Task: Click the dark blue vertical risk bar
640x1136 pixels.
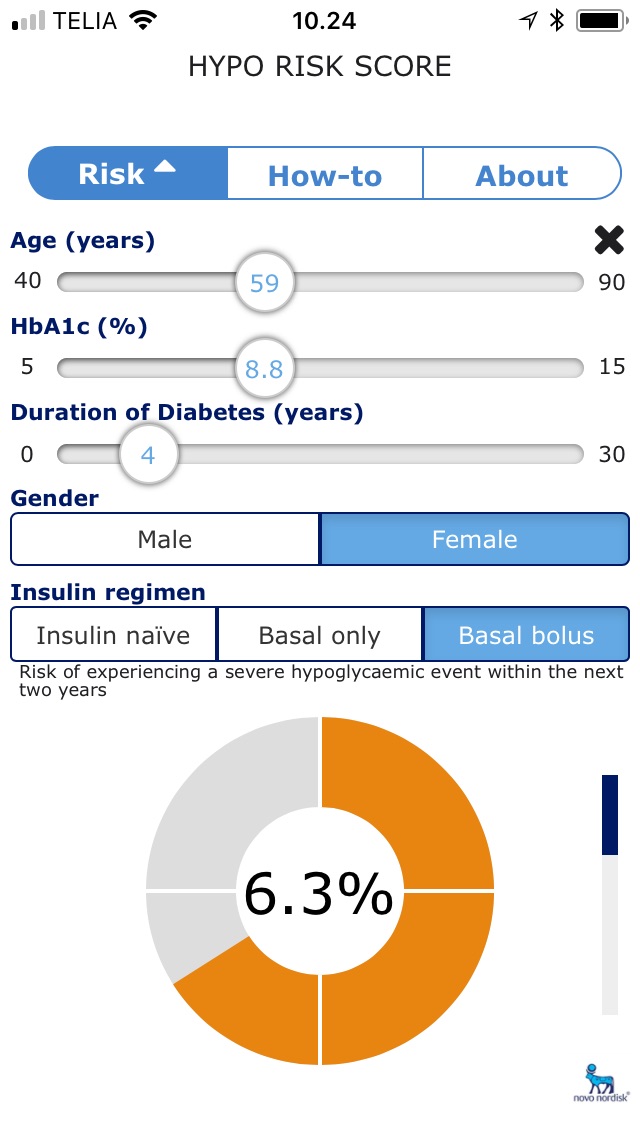Action: click(610, 815)
